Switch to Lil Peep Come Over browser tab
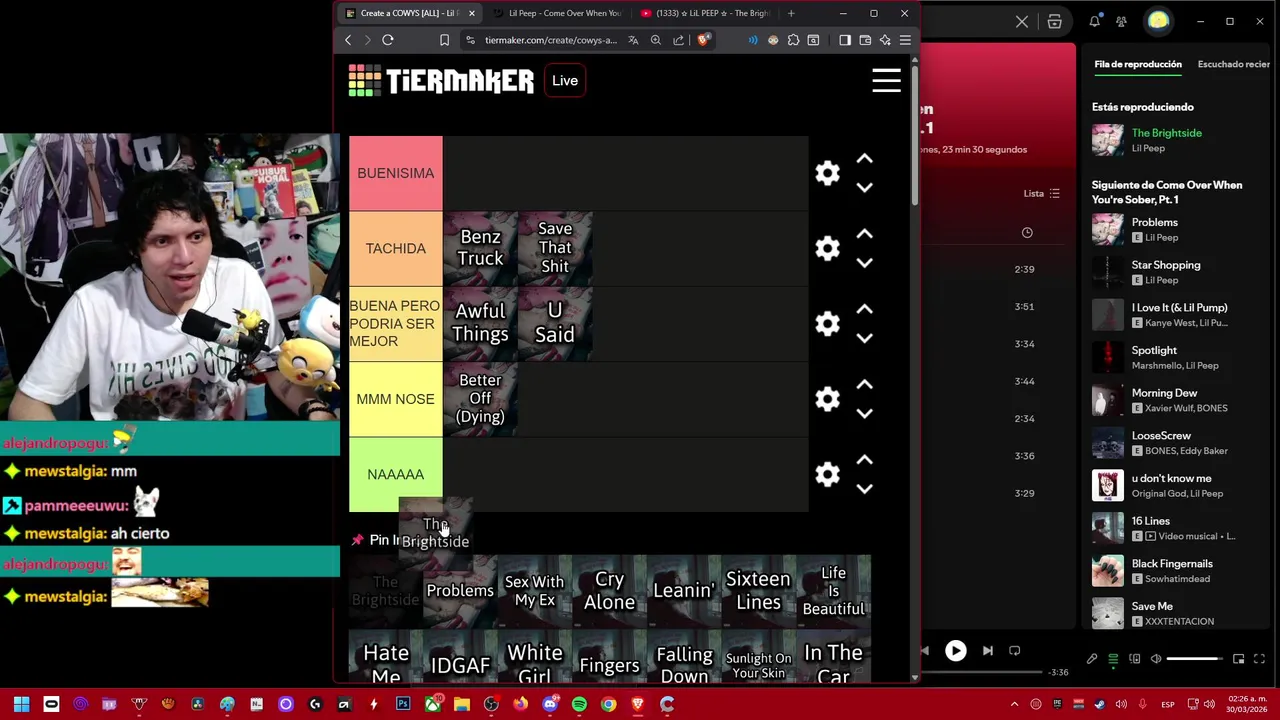The image size is (1280, 720). click(558, 13)
